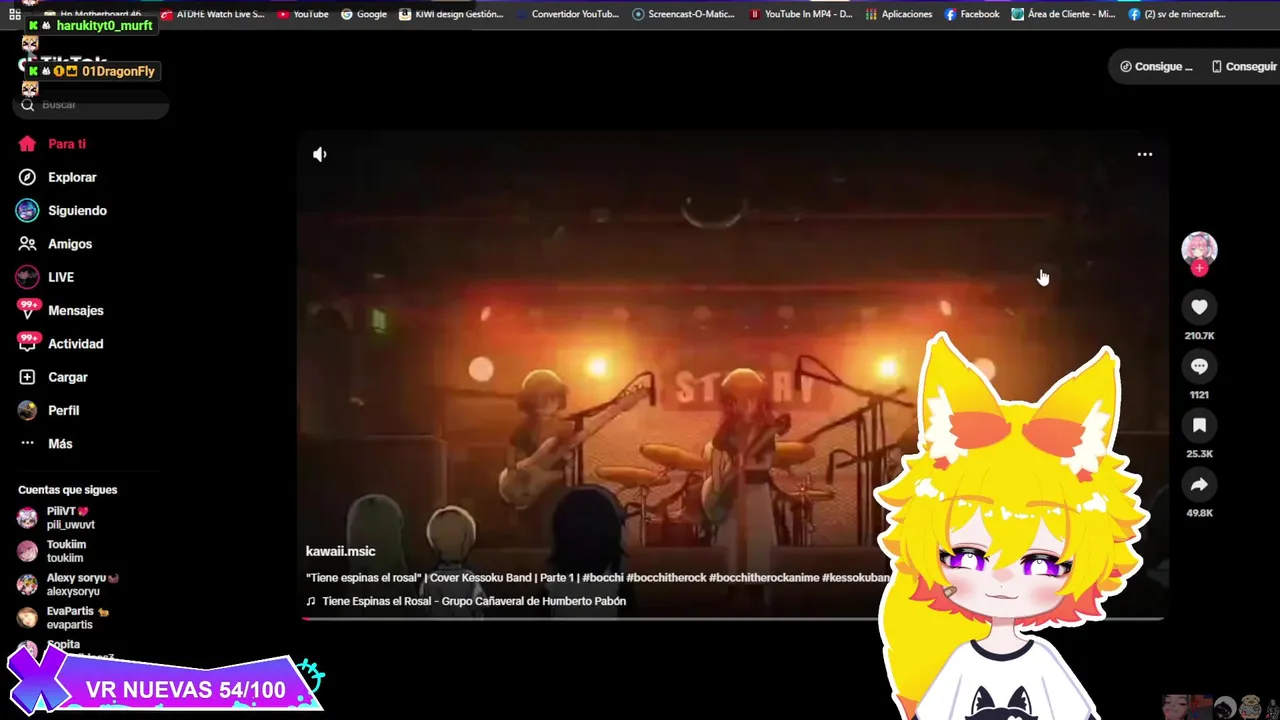Open the video's three-dot options menu
The height and width of the screenshot is (720, 1280).
point(1145,154)
